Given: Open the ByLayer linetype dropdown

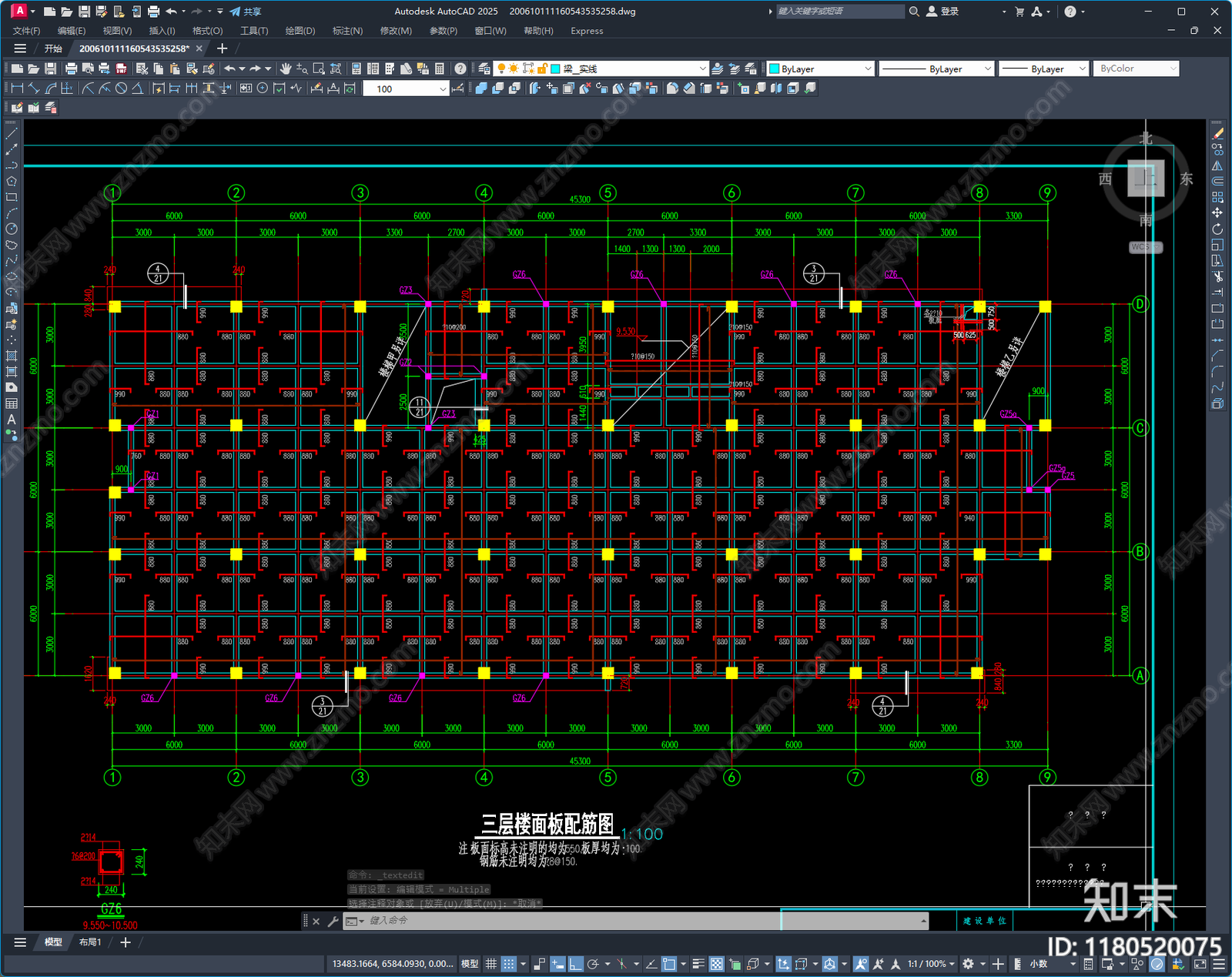Looking at the screenshot, I should (936, 69).
